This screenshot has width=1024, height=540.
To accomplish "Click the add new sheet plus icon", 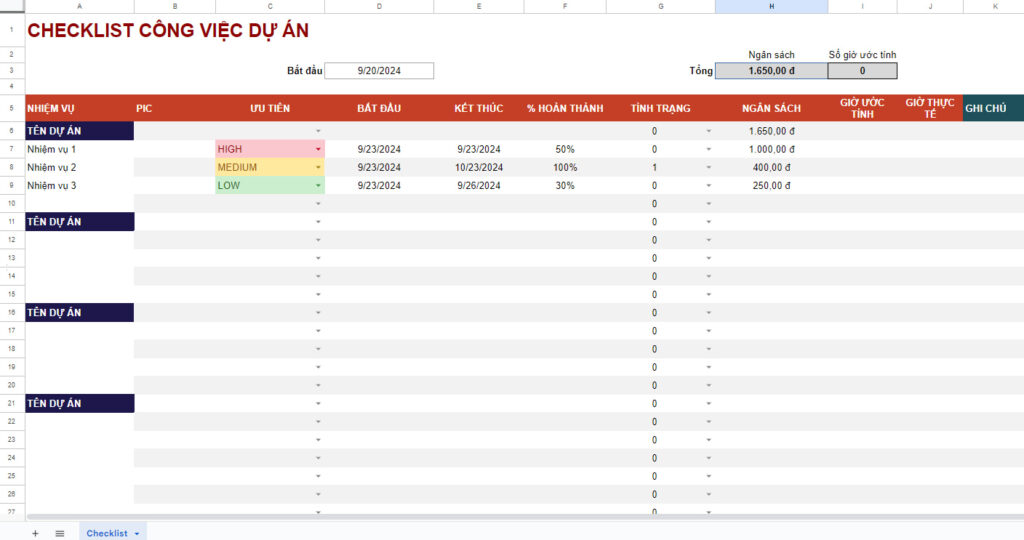I will (x=35, y=533).
